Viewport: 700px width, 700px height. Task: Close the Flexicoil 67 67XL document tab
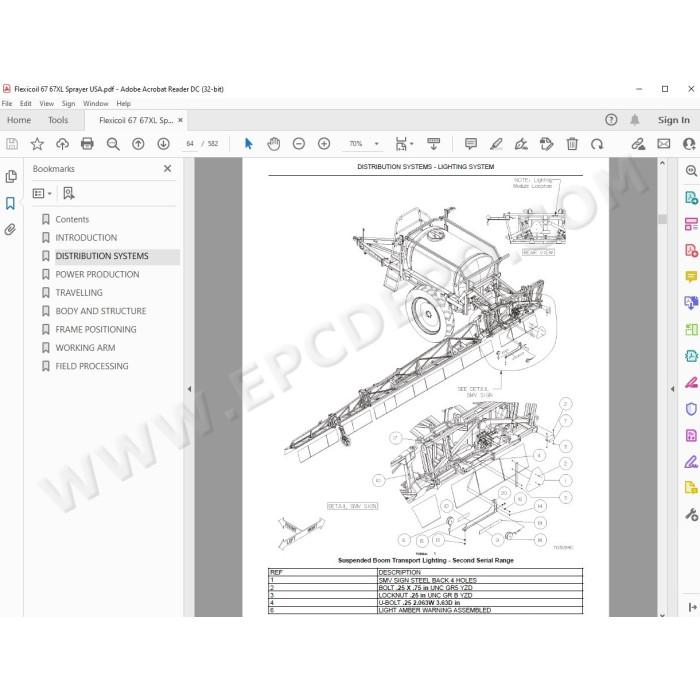point(180,120)
